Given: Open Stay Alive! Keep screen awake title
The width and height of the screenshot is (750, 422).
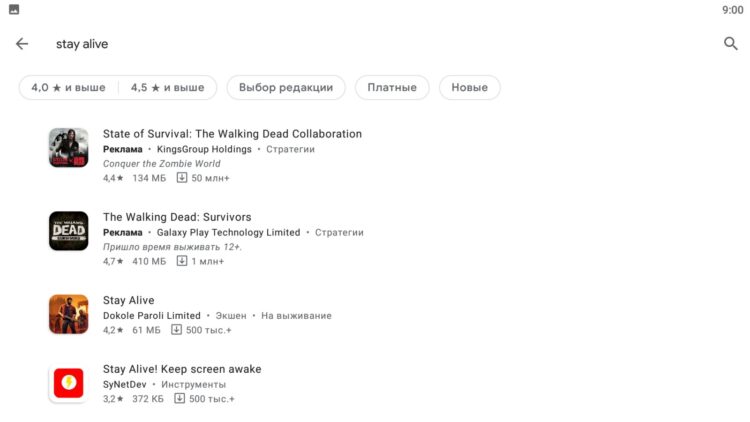Looking at the screenshot, I should (182, 369).
